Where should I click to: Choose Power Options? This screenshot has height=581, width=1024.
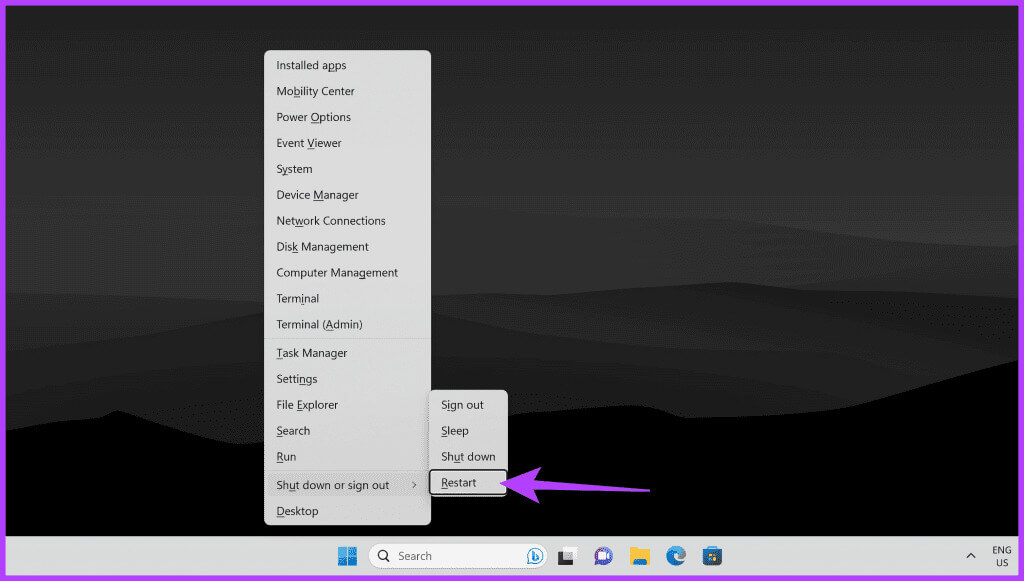point(347,118)
